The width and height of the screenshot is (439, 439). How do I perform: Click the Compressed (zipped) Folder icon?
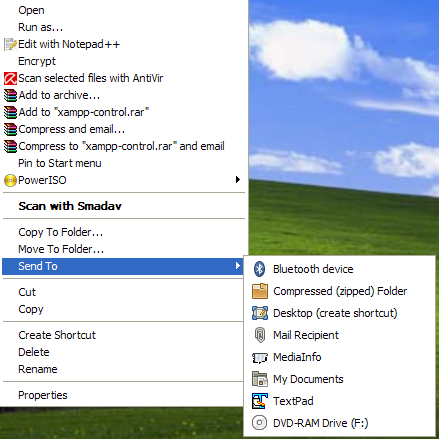point(260,291)
